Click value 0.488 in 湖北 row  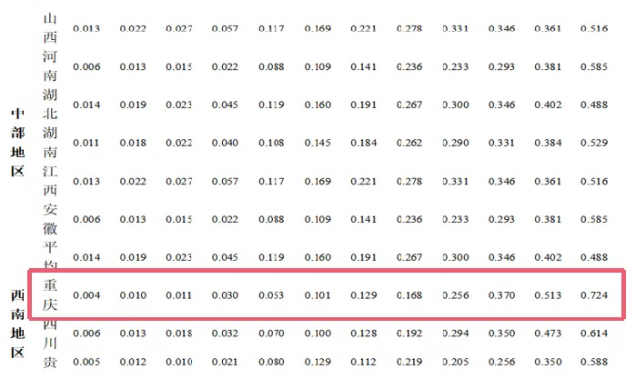[x=594, y=105]
